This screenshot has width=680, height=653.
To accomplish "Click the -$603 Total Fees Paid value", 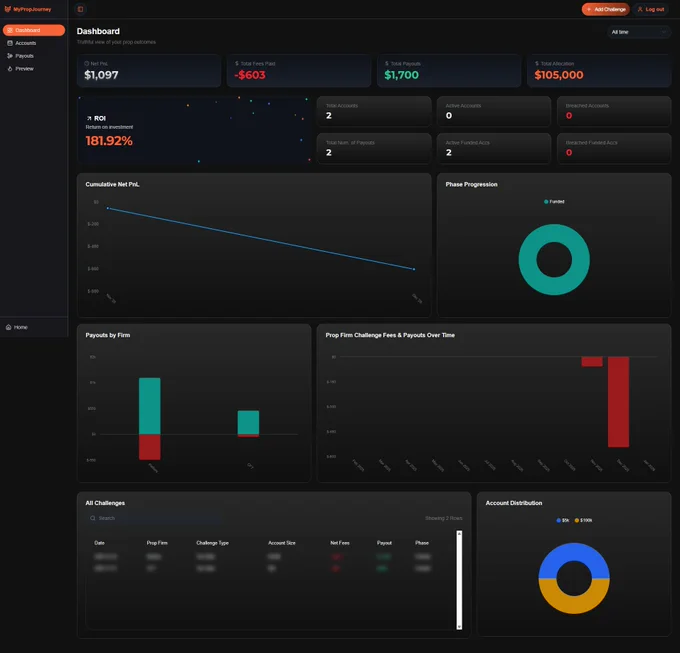I will (250, 75).
